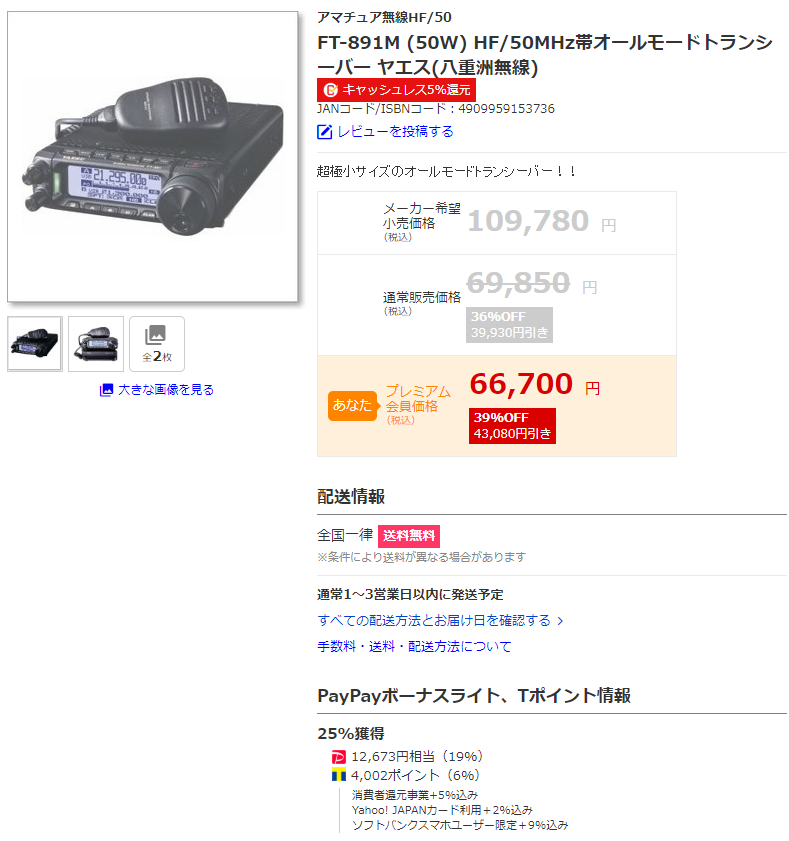Screen dimensions: 789x841
Task: Click the PayPay icon beside 12,673円相当
Action: [x=339, y=757]
